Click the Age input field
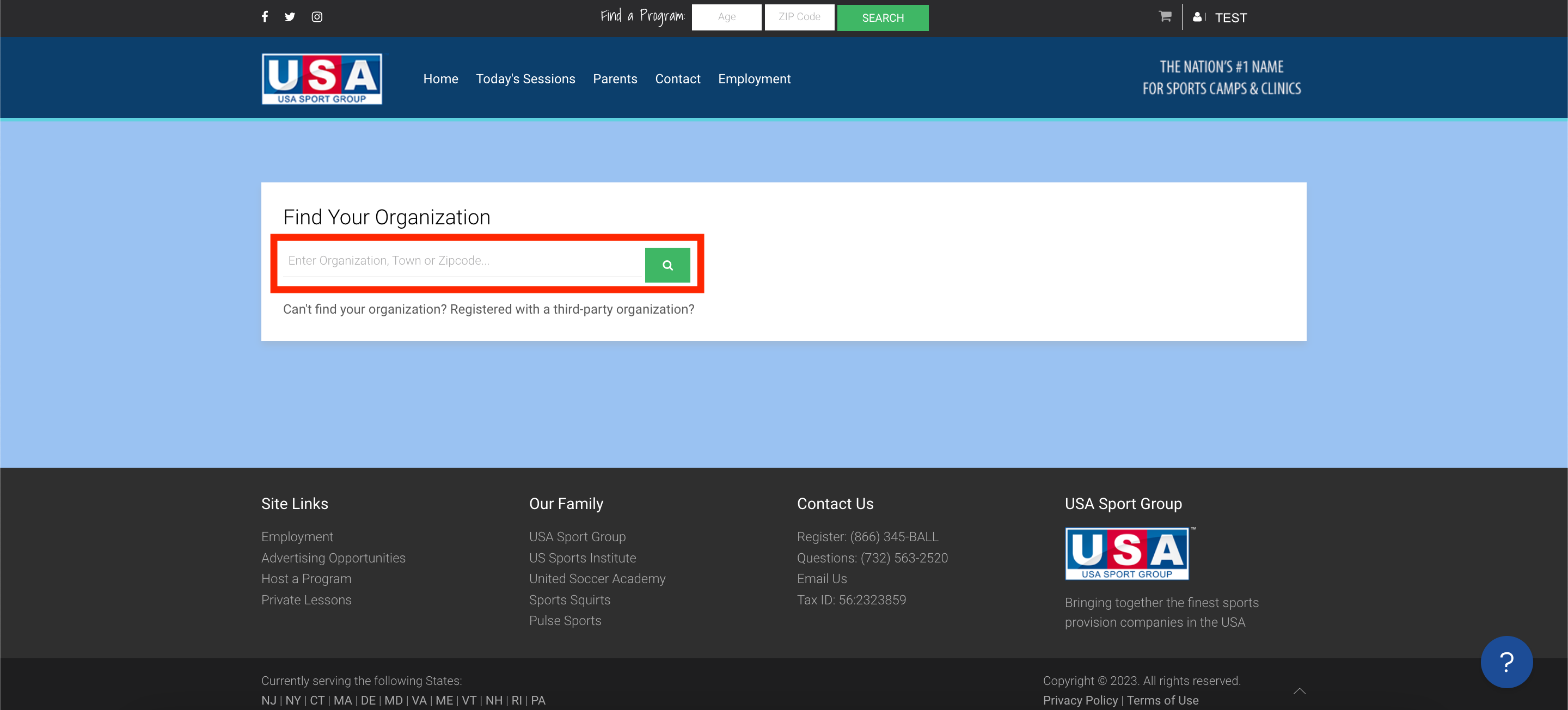The image size is (1568, 710). [726, 17]
